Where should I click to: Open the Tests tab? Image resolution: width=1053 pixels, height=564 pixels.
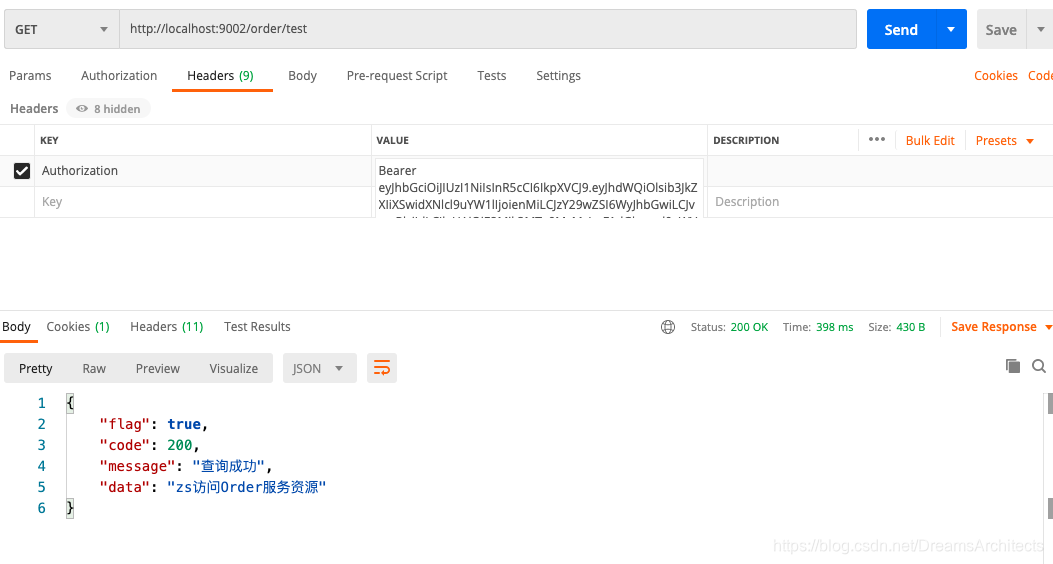click(x=492, y=76)
